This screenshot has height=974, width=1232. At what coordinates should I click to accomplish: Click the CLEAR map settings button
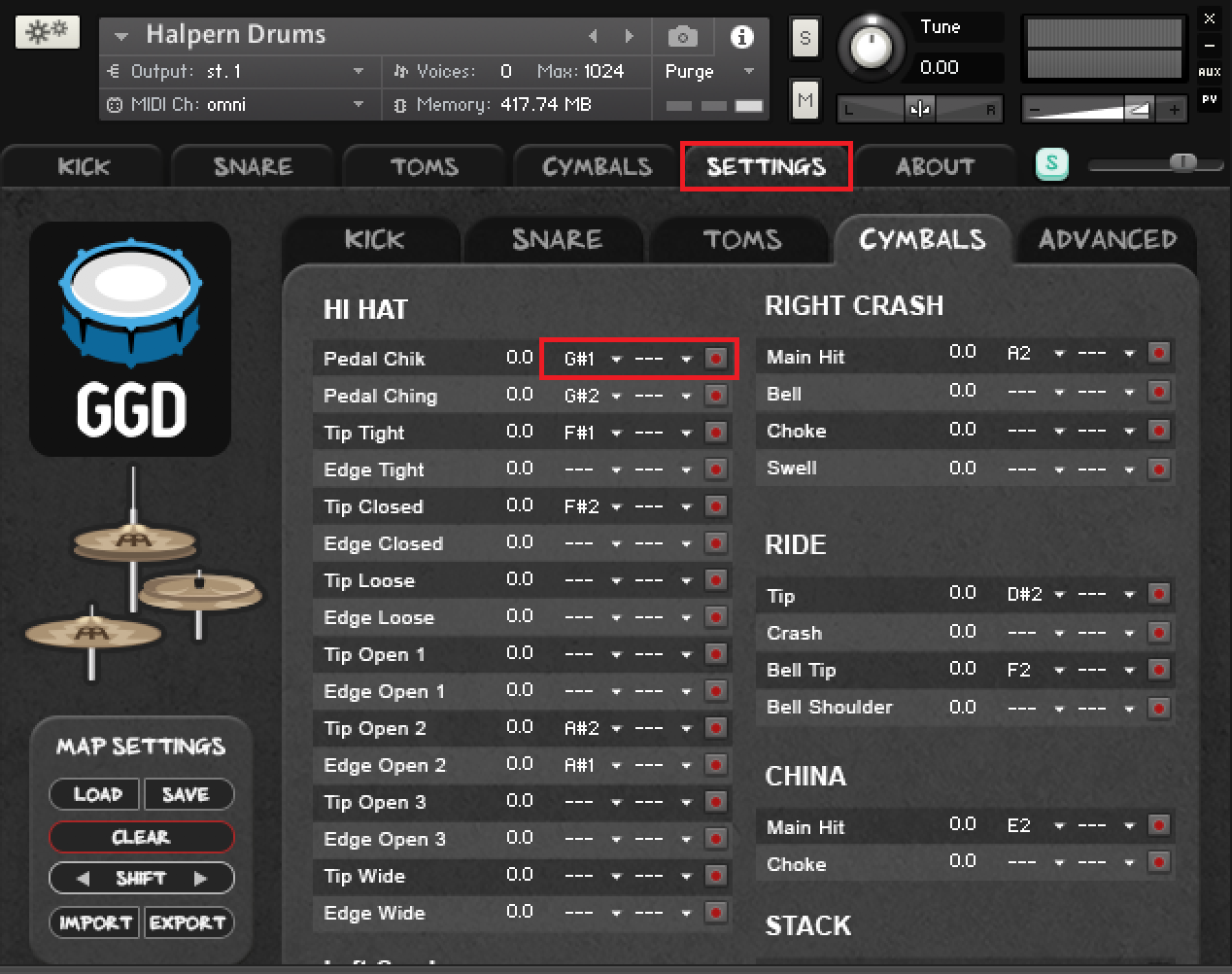pyautogui.click(x=141, y=837)
